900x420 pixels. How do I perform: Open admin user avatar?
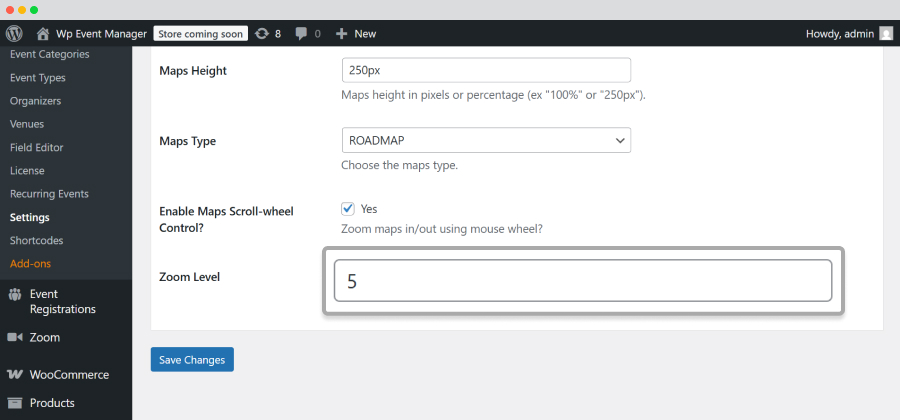(886, 34)
